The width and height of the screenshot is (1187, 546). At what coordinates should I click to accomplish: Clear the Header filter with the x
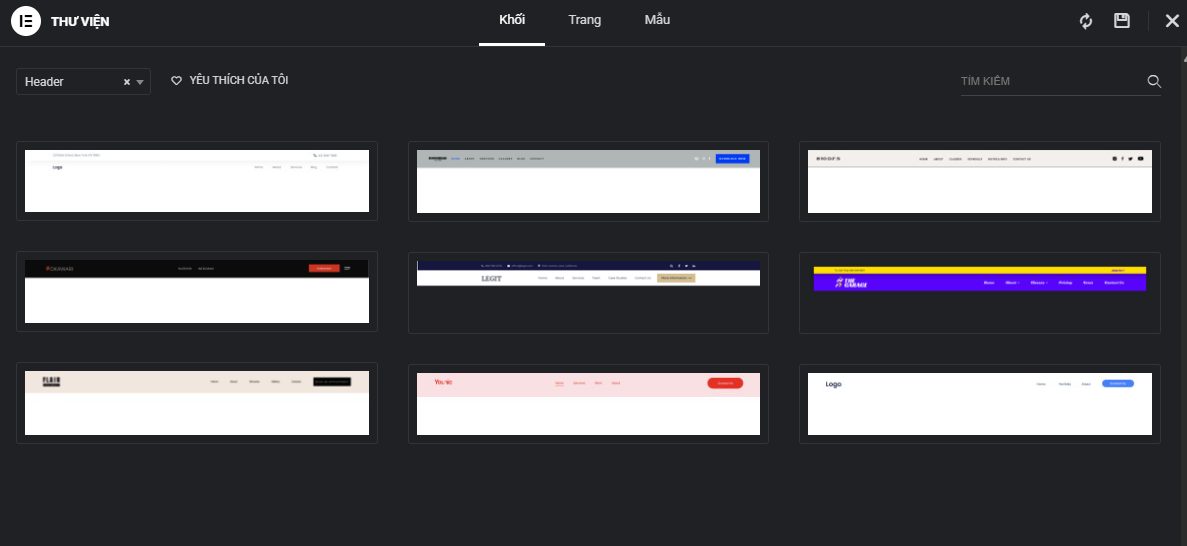click(x=127, y=82)
